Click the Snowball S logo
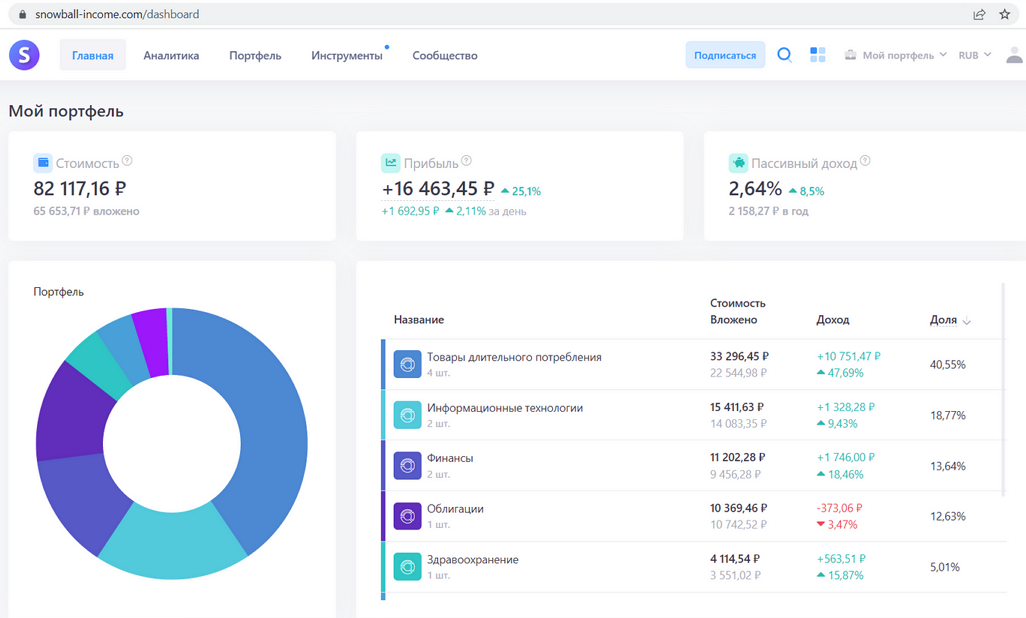Image resolution: width=1026 pixels, height=618 pixels. coord(24,55)
